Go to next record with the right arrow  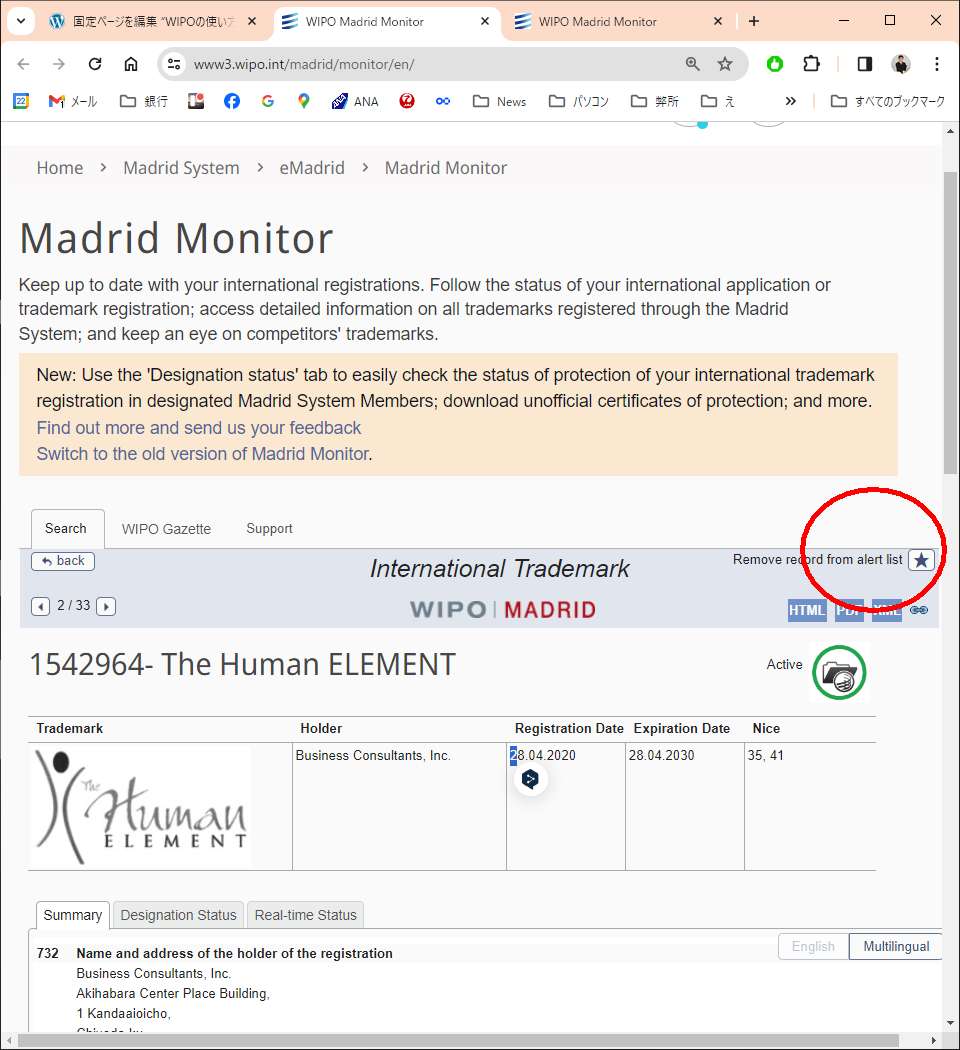(106, 607)
